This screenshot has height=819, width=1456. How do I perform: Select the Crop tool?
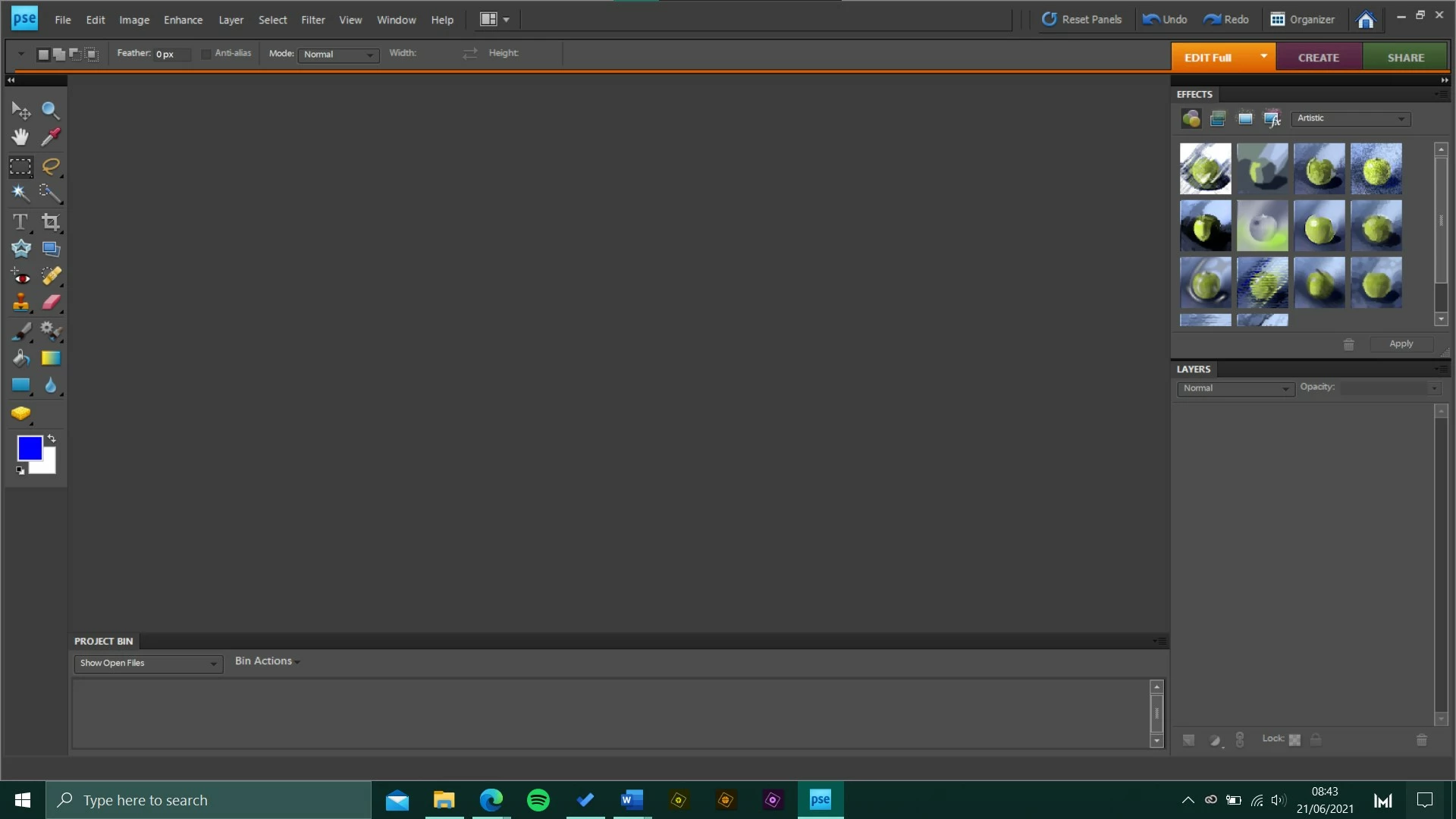[x=51, y=221]
